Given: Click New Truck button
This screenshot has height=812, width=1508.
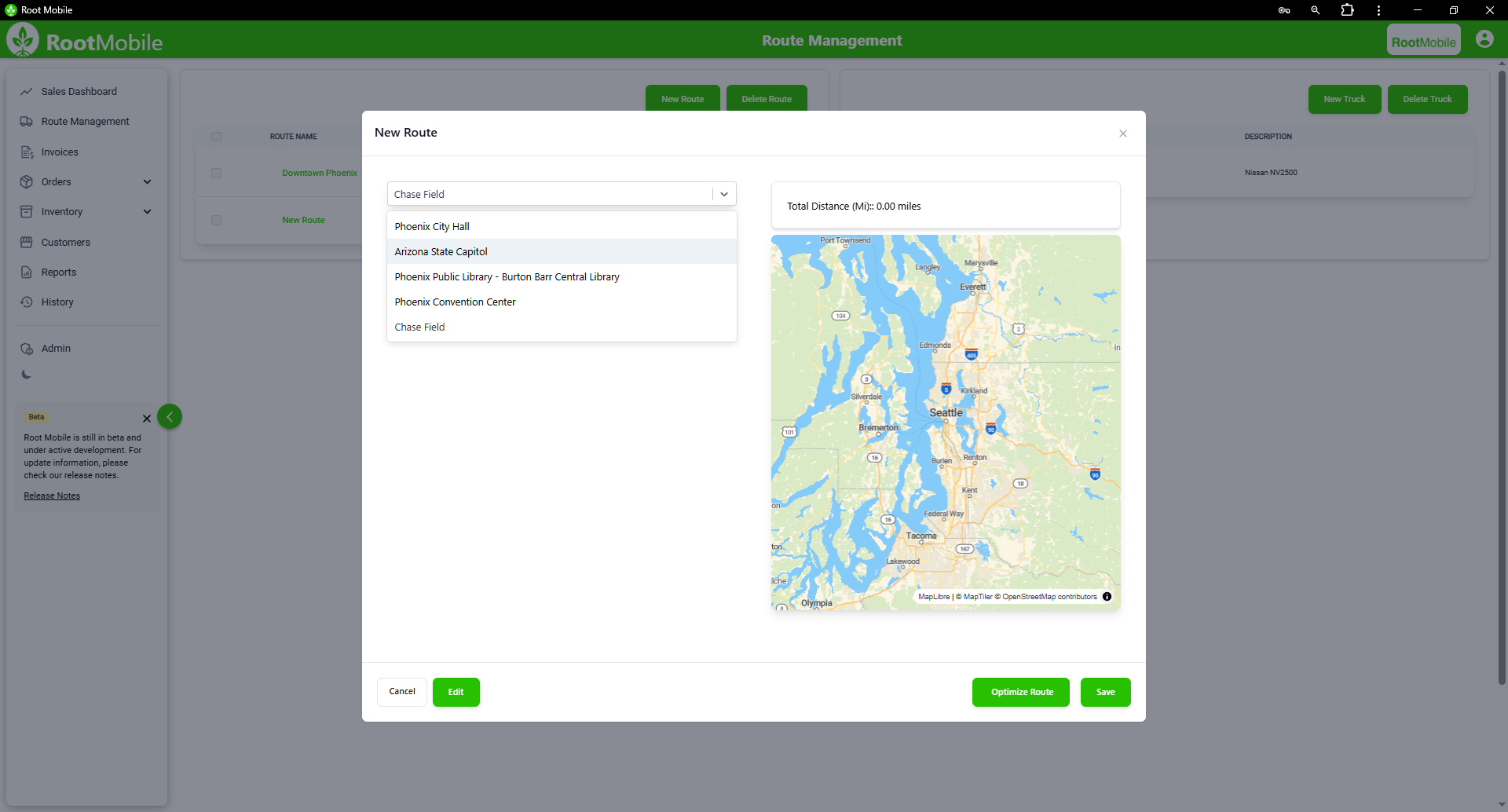Looking at the screenshot, I should (x=1345, y=99).
